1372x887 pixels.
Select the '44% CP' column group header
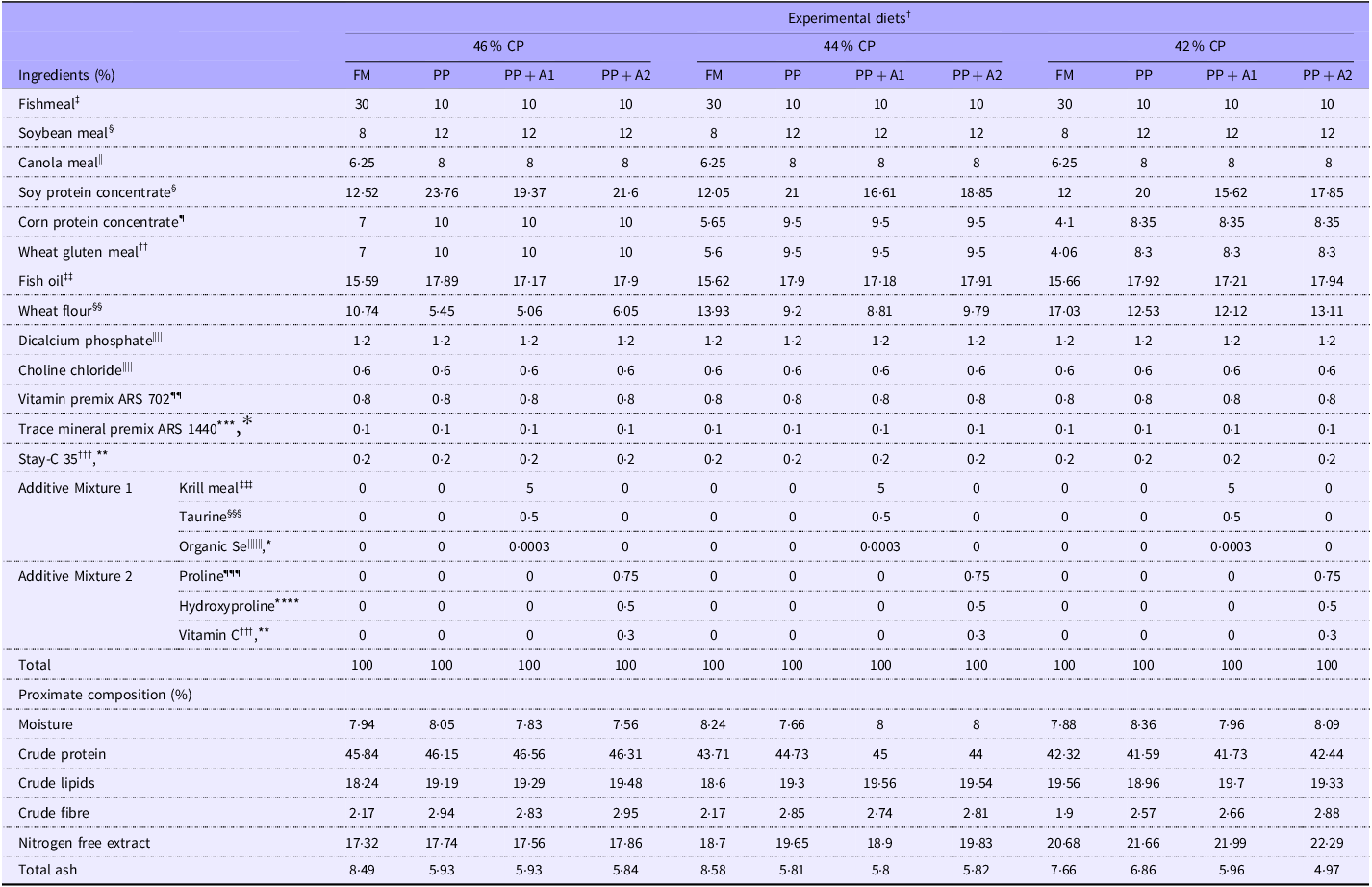(849, 46)
